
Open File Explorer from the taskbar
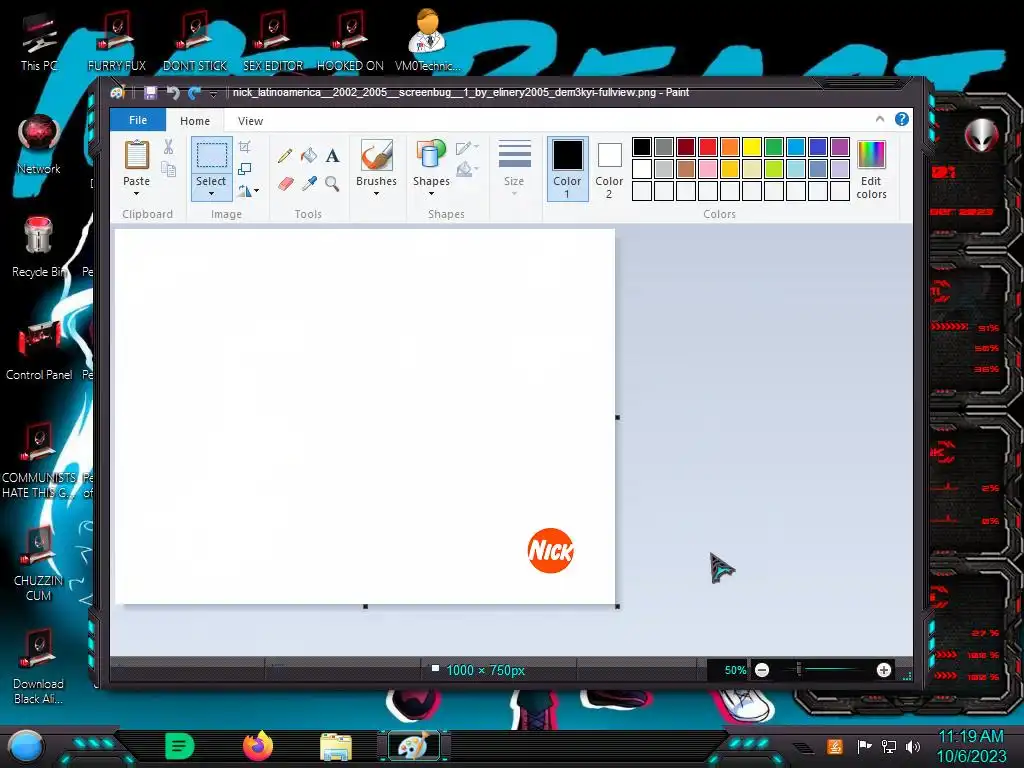tap(336, 746)
